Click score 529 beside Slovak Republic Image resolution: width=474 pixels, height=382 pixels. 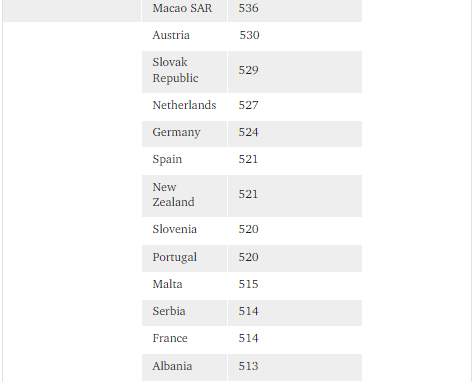[x=248, y=70]
